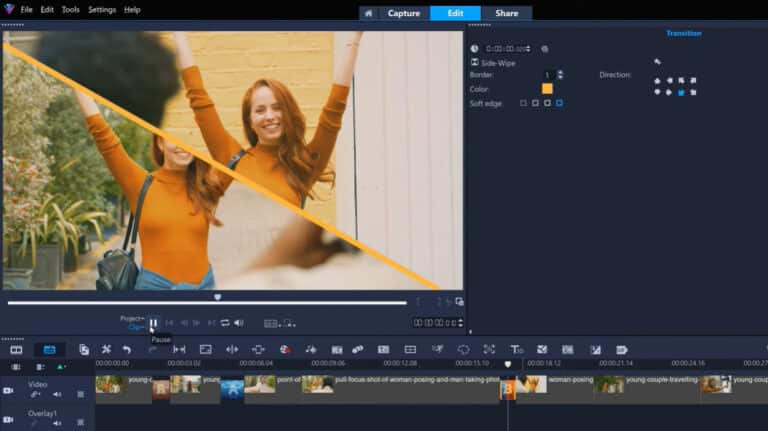Open the Track Motion tool

tap(358, 350)
